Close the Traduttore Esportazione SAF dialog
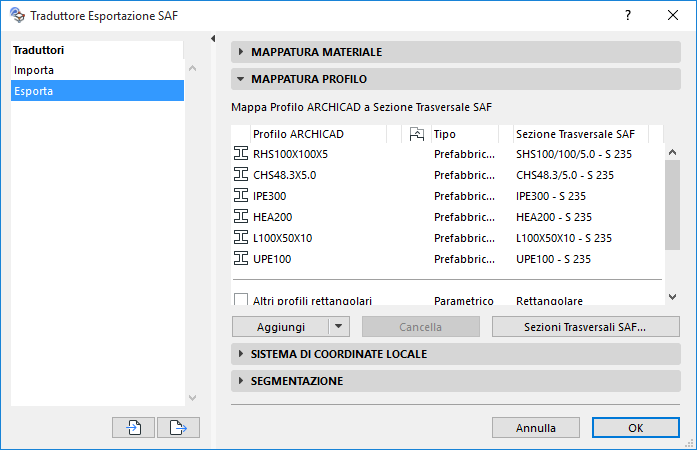The height and width of the screenshot is (450, 697). 673,16
